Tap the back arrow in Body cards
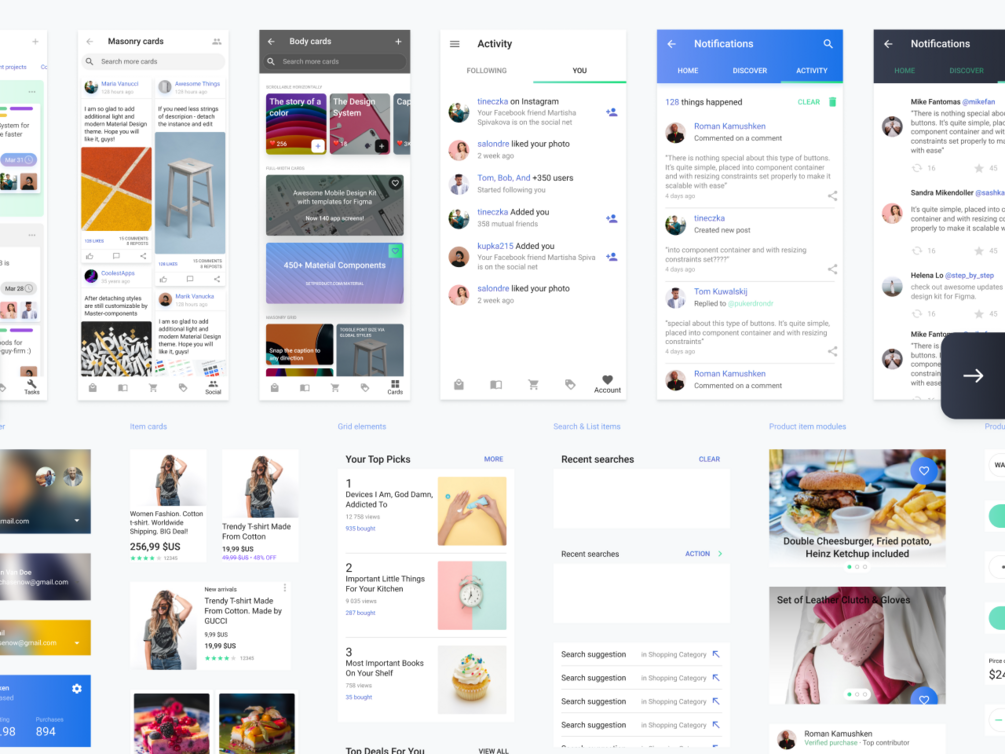Viewport: 1005px width, 754px height. [271, 41]
